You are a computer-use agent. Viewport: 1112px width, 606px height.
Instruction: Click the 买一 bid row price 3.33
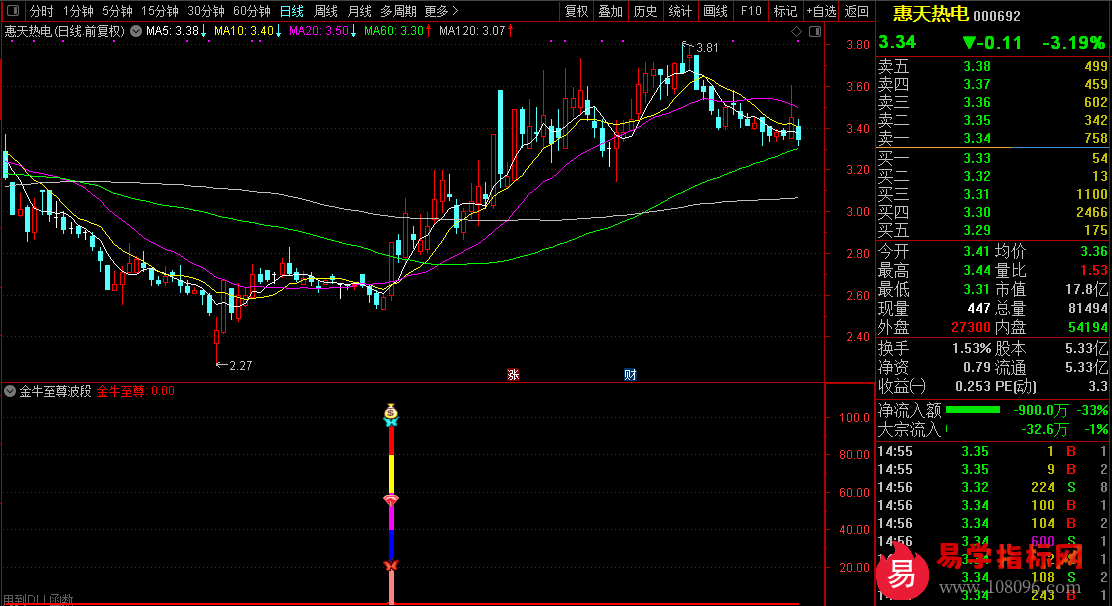coord(977,158)
